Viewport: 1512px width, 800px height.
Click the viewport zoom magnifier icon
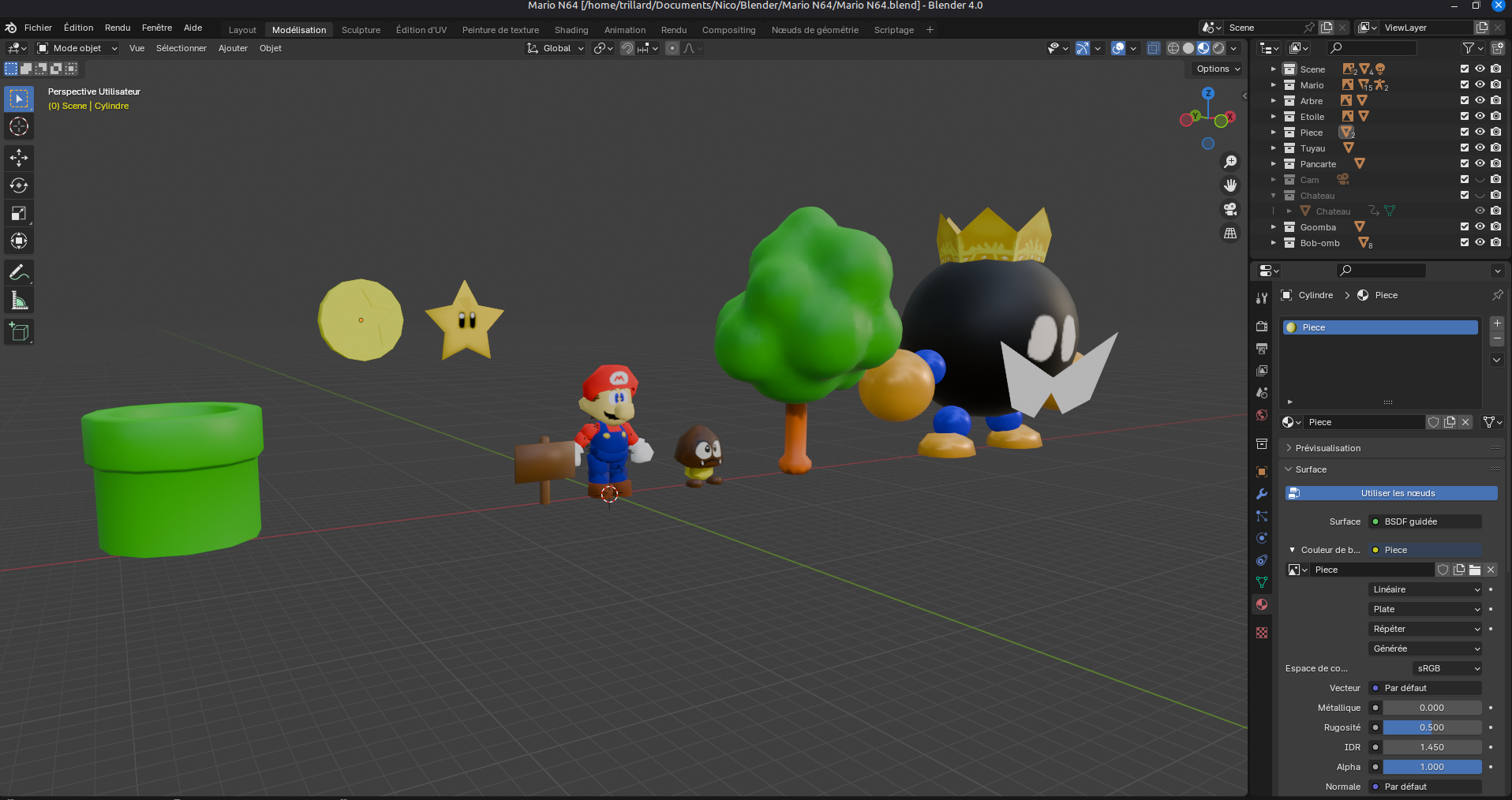coord(1230,162)
